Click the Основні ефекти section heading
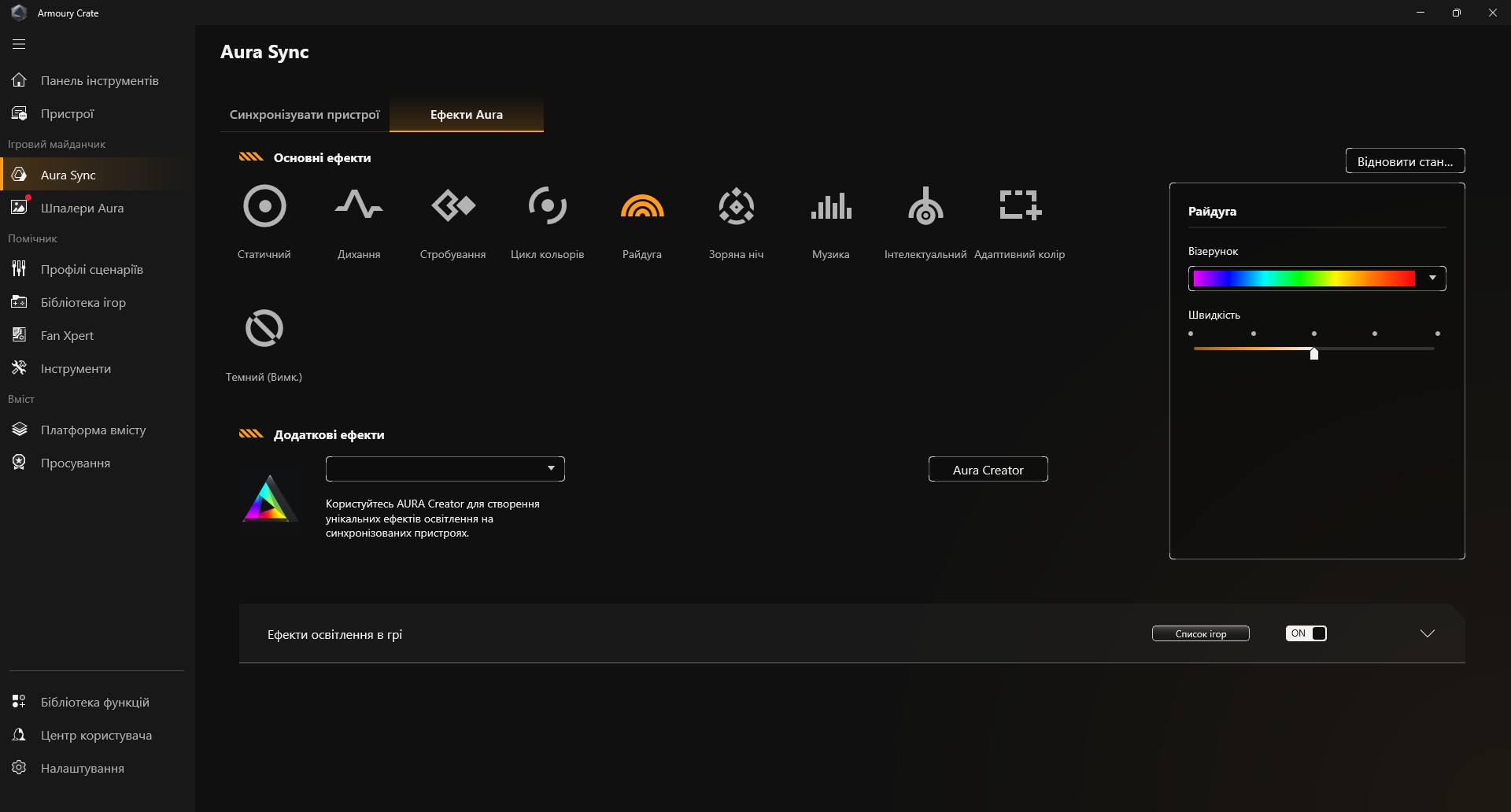Screen dimensions: 1511x812 [x=322, y=158]
